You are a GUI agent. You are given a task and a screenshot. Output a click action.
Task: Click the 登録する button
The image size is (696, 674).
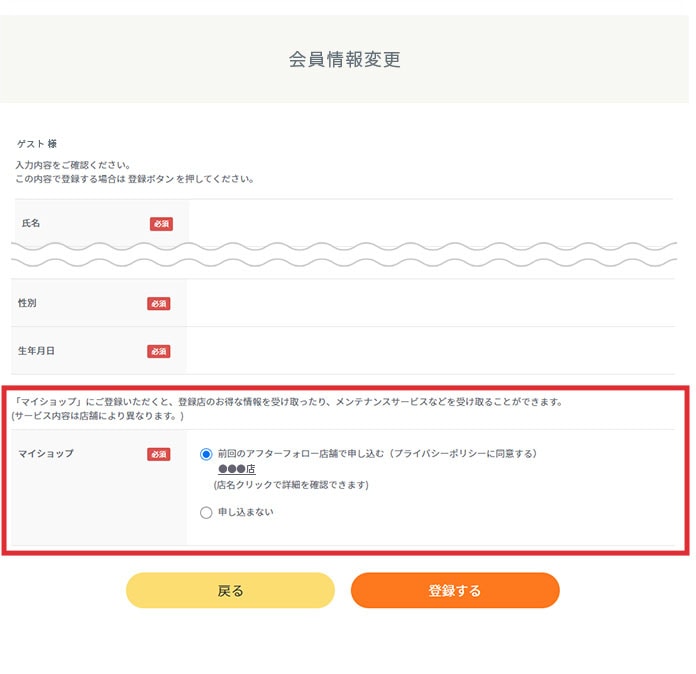(x=455, y=590)
